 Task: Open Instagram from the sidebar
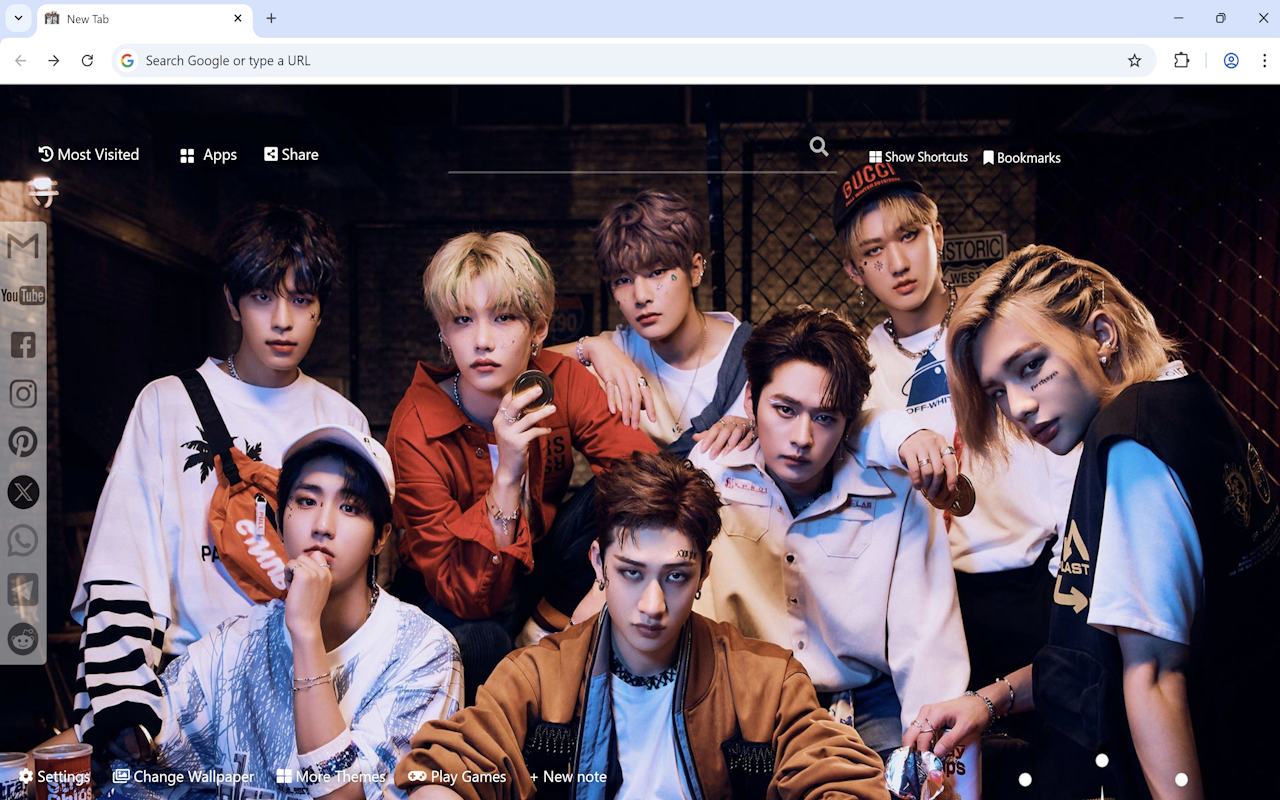[x=23, y=393]
